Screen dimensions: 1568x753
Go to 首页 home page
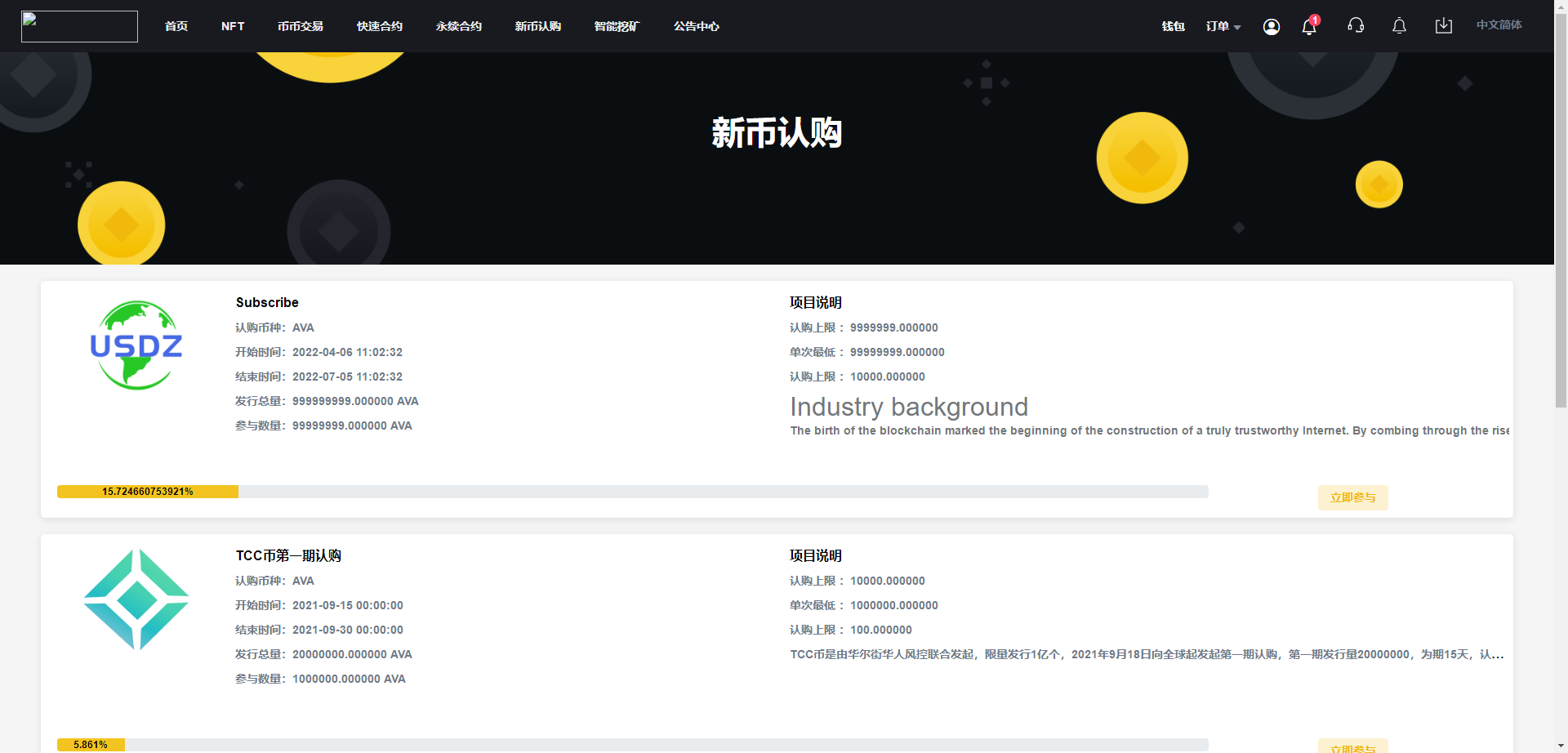pos(176,27)
